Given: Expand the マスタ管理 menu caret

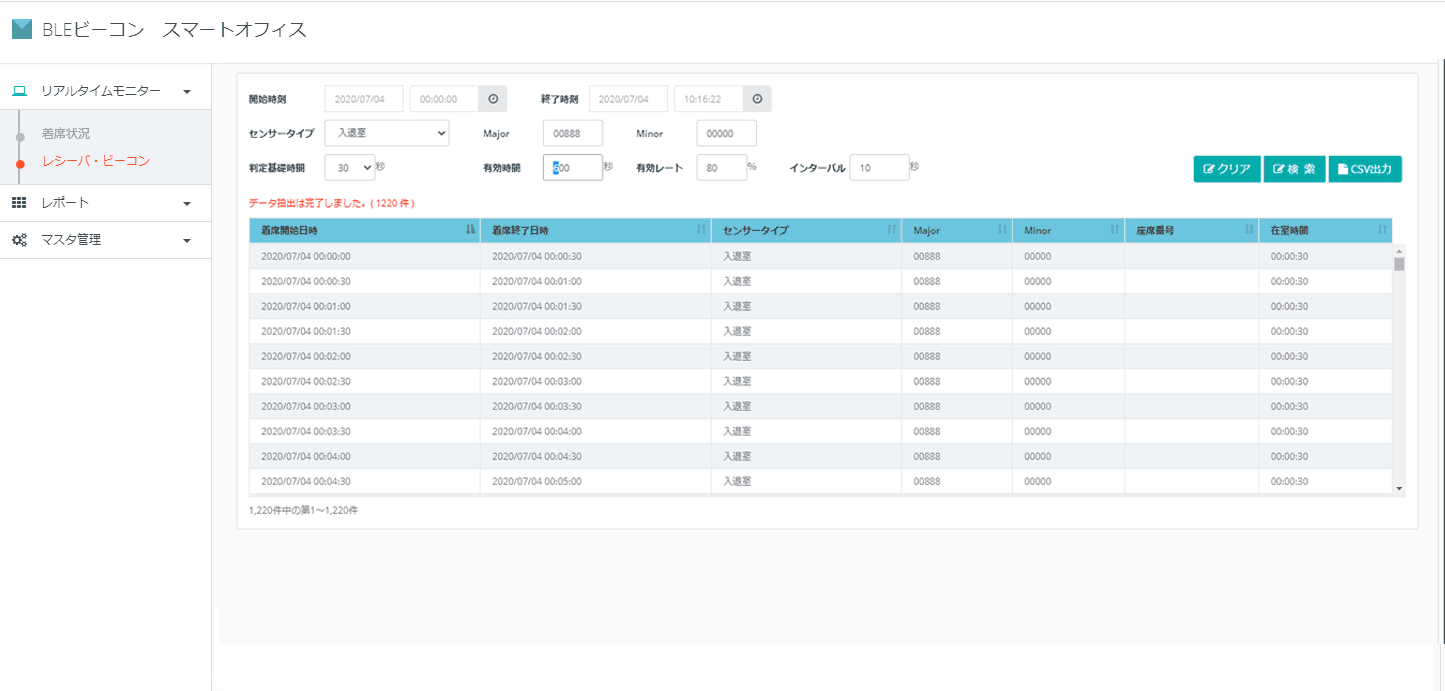Looking at the screenshot, I should point(187,241).
